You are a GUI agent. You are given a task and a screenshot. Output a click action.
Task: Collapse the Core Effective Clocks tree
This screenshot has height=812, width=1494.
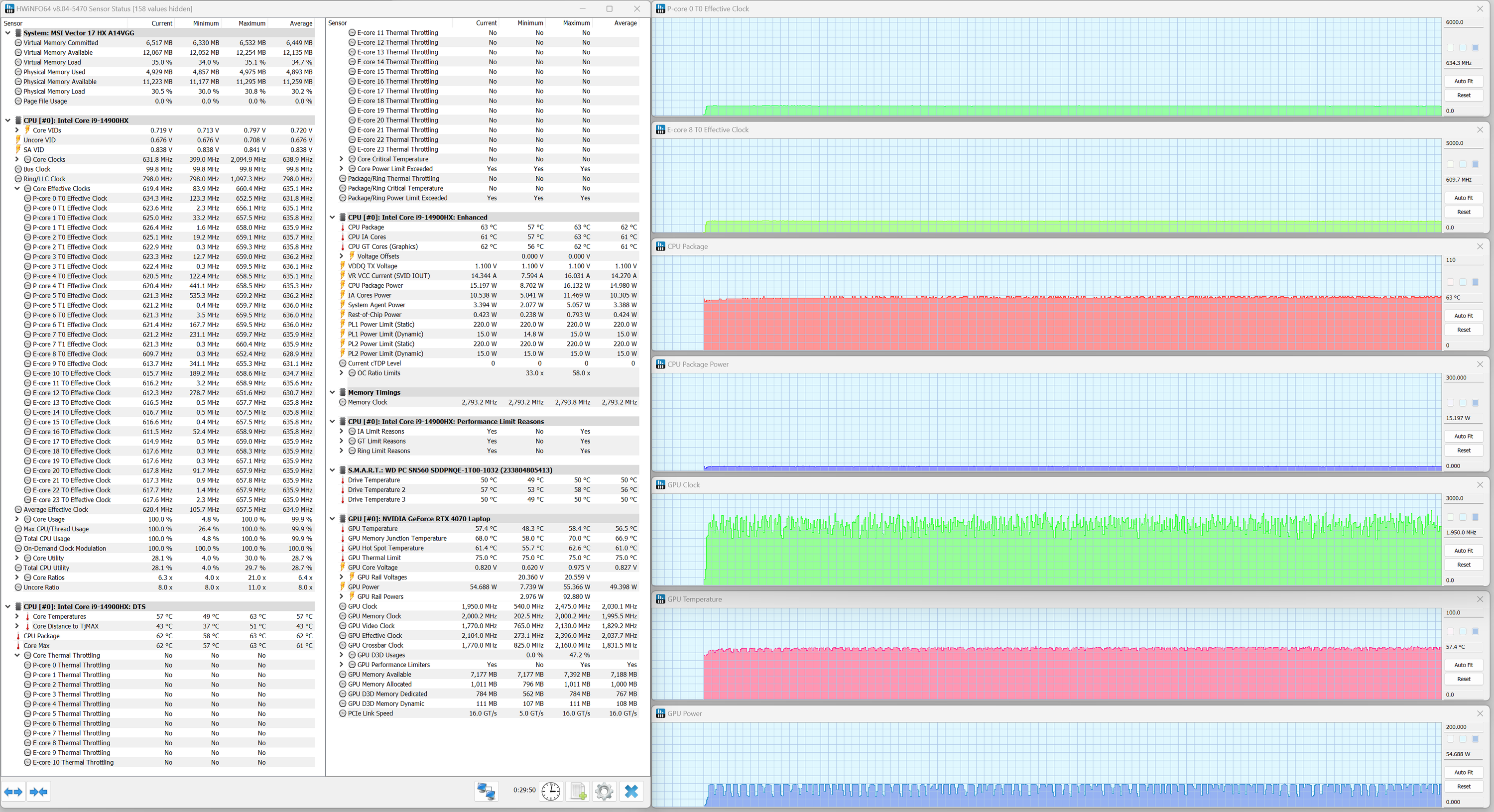17,189
